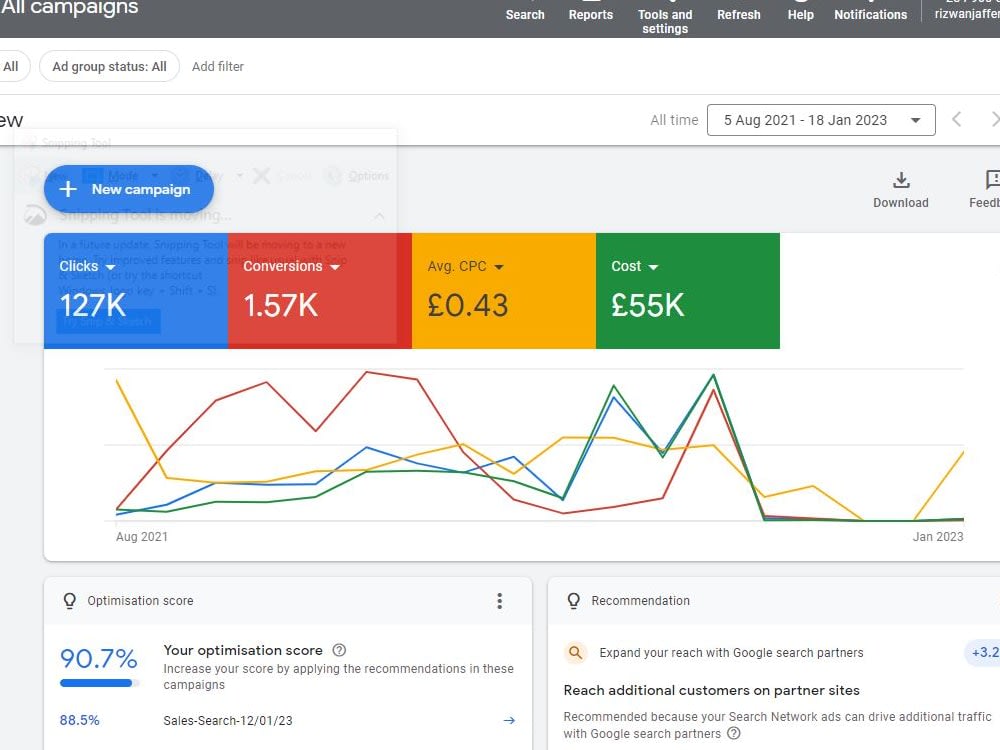The width and height of the screenshot is (1000, 750).
Task: Click the All campaigns title
Action: point(70,8)
